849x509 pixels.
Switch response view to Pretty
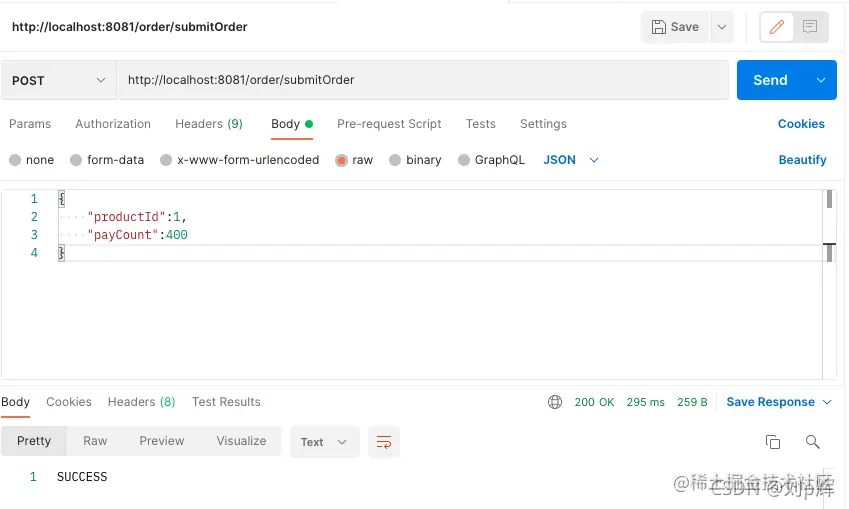[x=34, y=441]
